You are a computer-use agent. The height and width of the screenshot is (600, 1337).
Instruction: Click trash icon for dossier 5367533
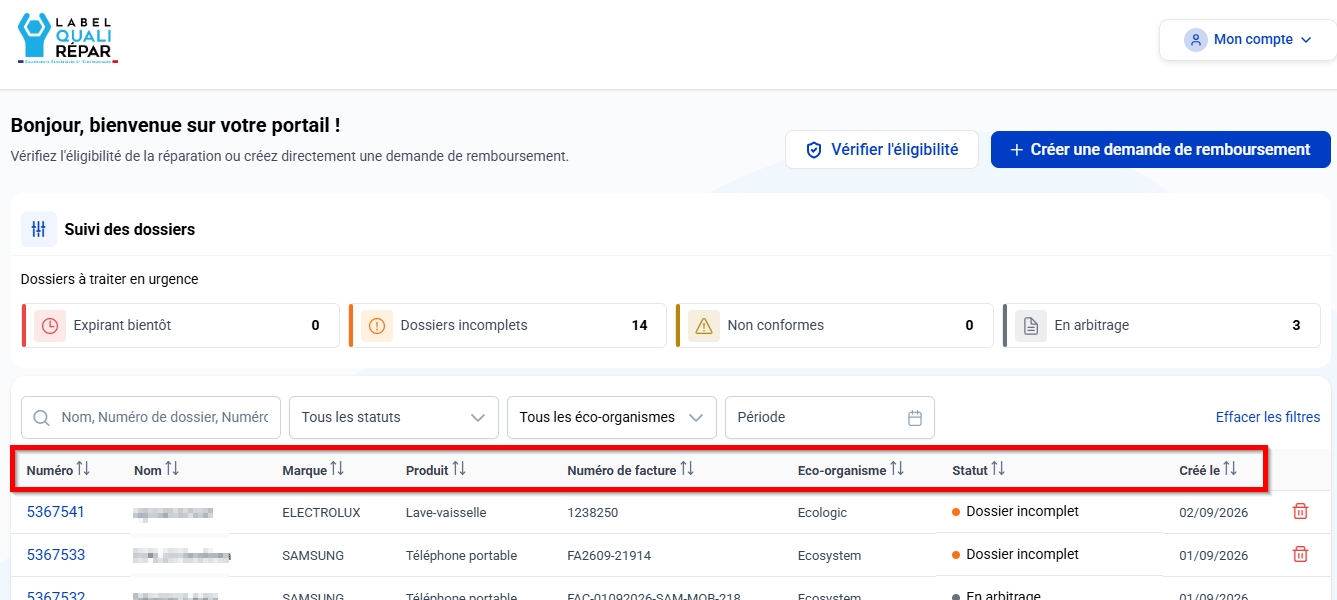1300,554
